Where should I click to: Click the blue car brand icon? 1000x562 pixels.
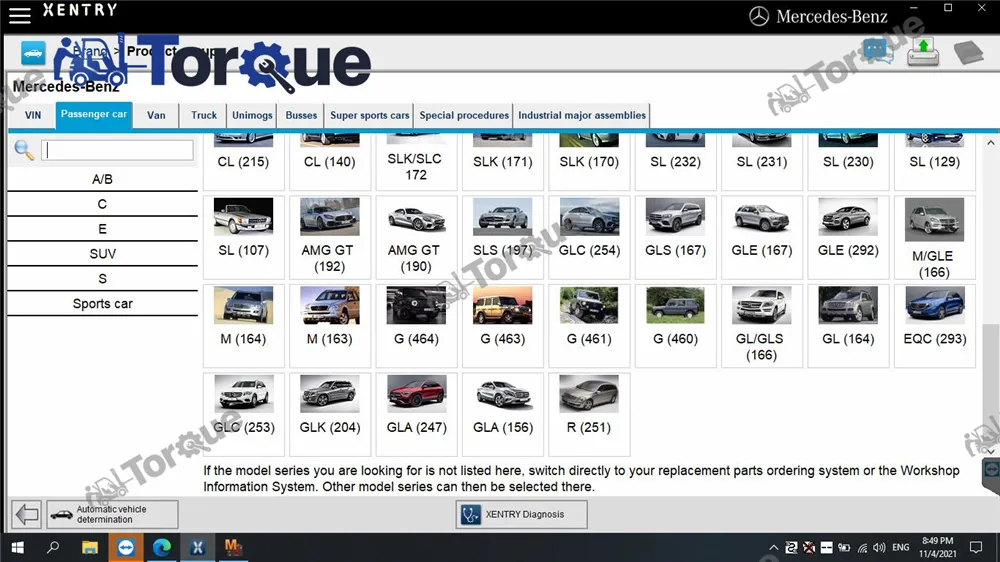coord(33,53)
